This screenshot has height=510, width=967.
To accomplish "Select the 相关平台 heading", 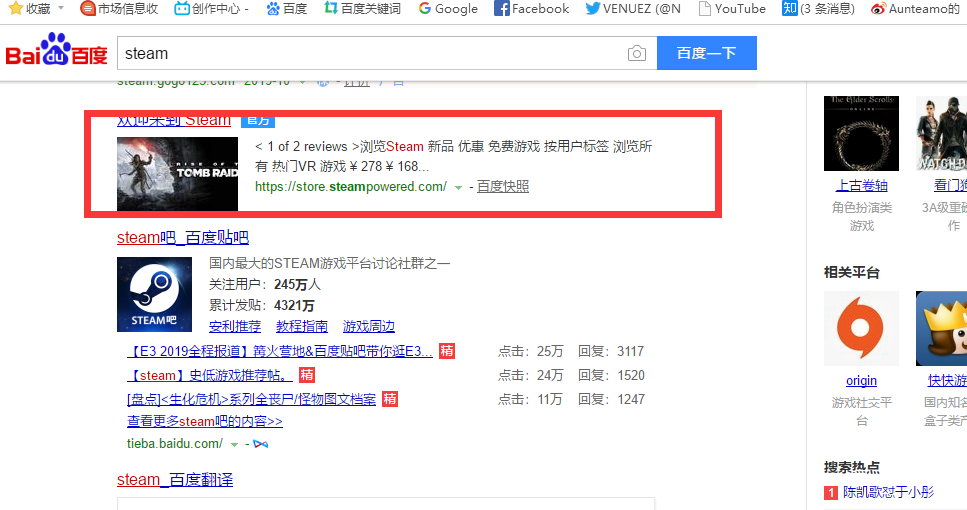I will pos(852,273).
